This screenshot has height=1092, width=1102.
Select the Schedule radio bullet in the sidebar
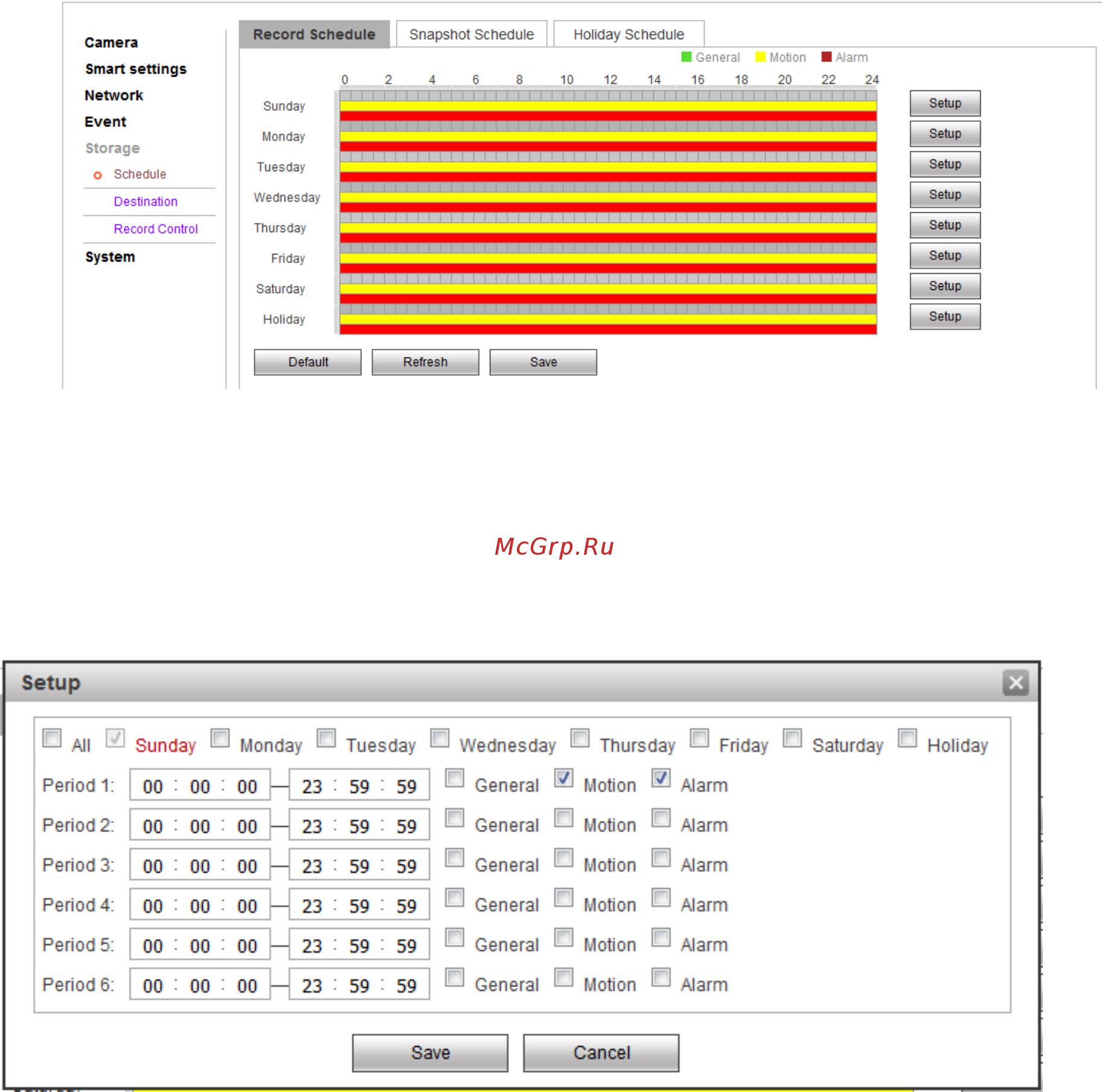point(97,175)
